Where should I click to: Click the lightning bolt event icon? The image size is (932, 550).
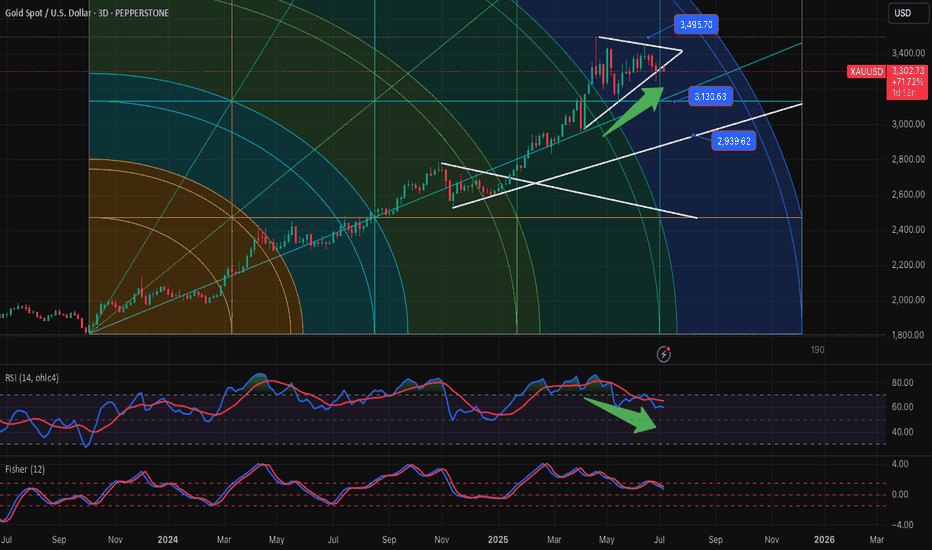[x=664, y=354]
